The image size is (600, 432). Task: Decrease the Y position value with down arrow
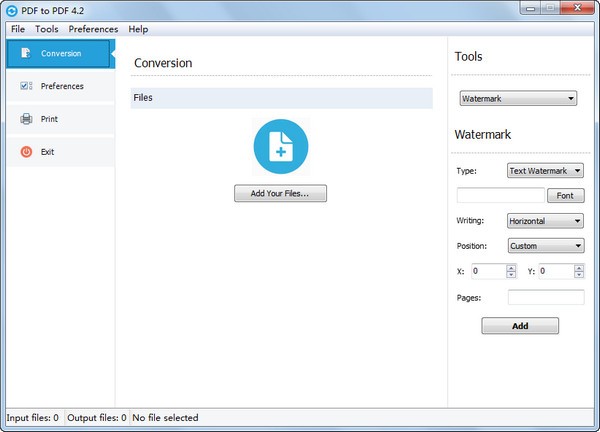[579, 274]
